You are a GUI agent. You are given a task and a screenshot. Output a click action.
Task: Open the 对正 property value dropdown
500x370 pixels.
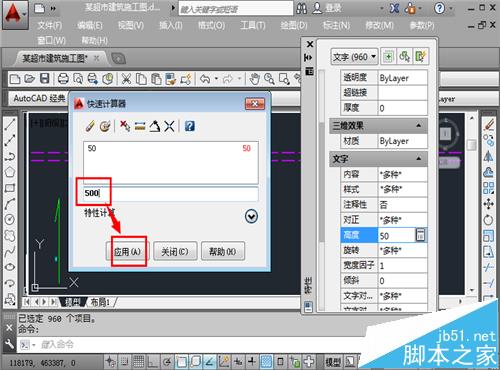click(403, 220)
